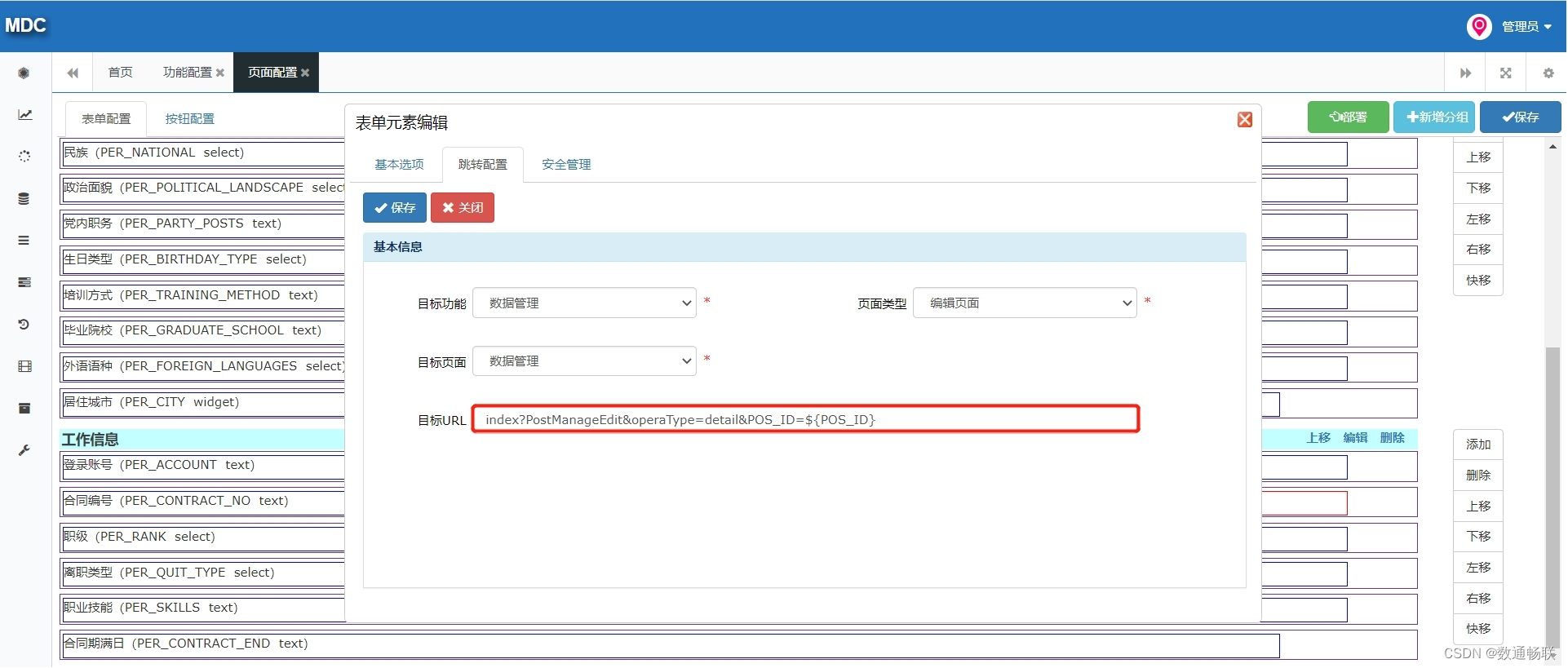Viewport: 1568px width, 668px height.
Task: Click 快移 in the lower side panel
Action: (1478, 629)
